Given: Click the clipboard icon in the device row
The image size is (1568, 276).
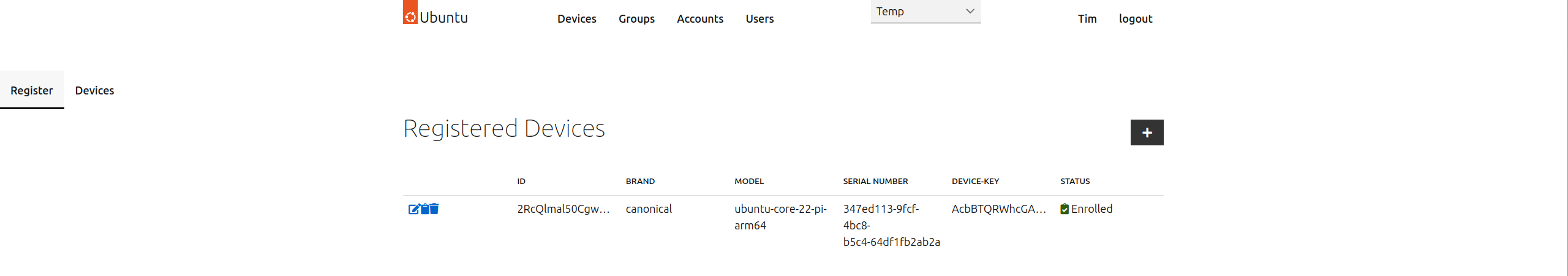Looking at the screenshot, I should click(424, 209).
